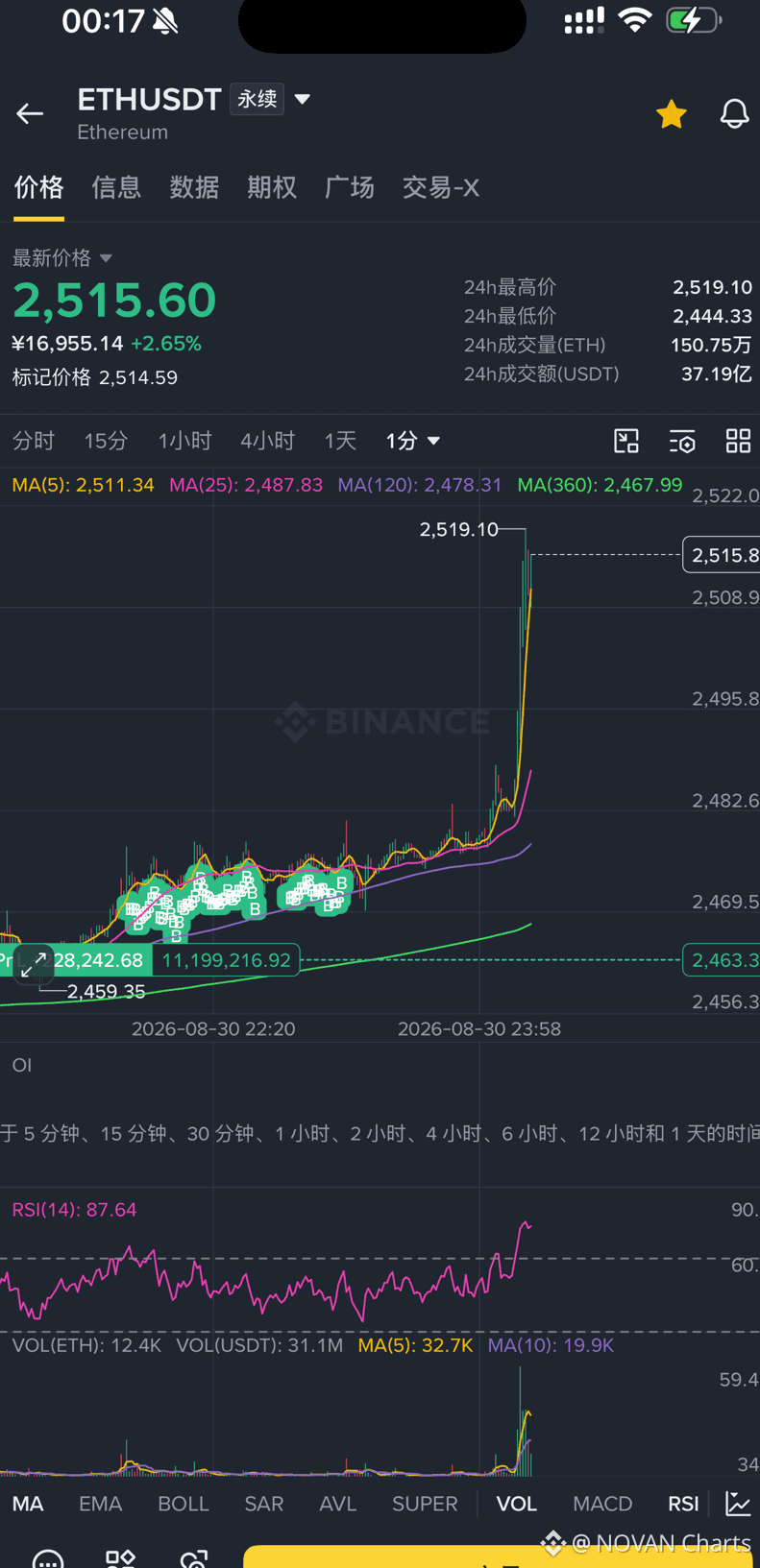Tap the 标记价格 2,514.59 line
This screenshot has width=760, height=1568.
click(95, 377)
